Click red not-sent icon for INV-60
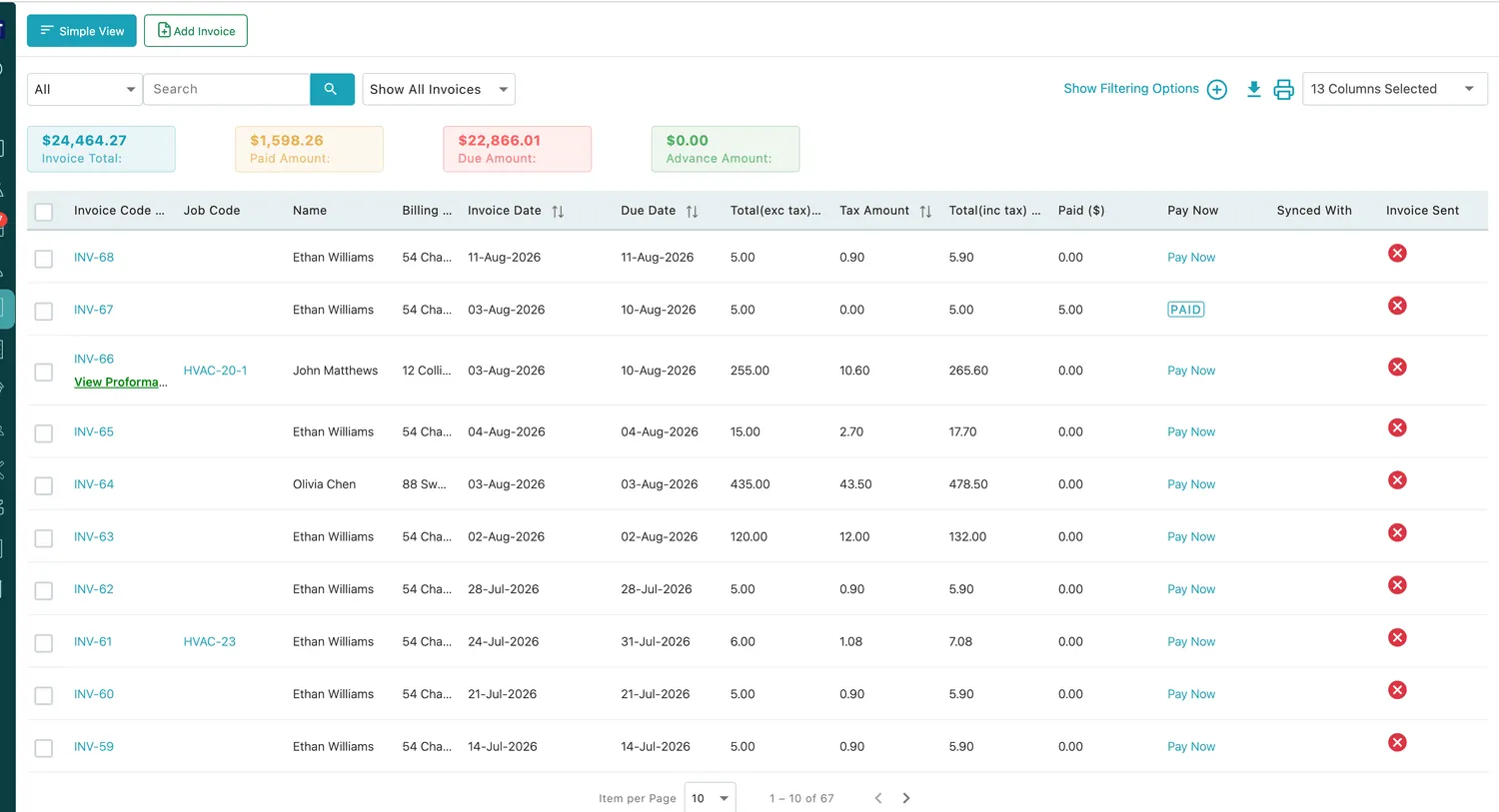Screen dimensions: 1499x812 coord(1397,690)
